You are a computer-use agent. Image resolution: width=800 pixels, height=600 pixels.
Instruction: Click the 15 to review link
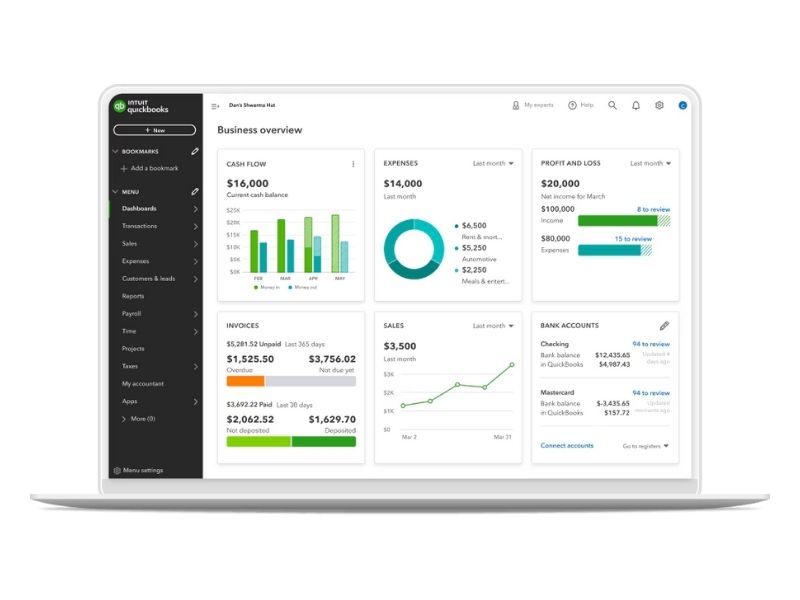click(633, 239)
